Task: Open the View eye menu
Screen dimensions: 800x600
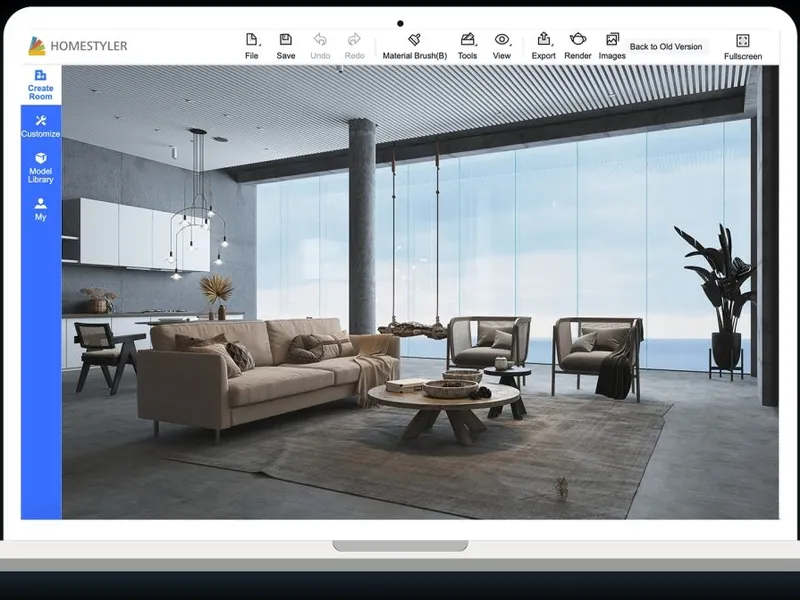Action: (502, 46)
